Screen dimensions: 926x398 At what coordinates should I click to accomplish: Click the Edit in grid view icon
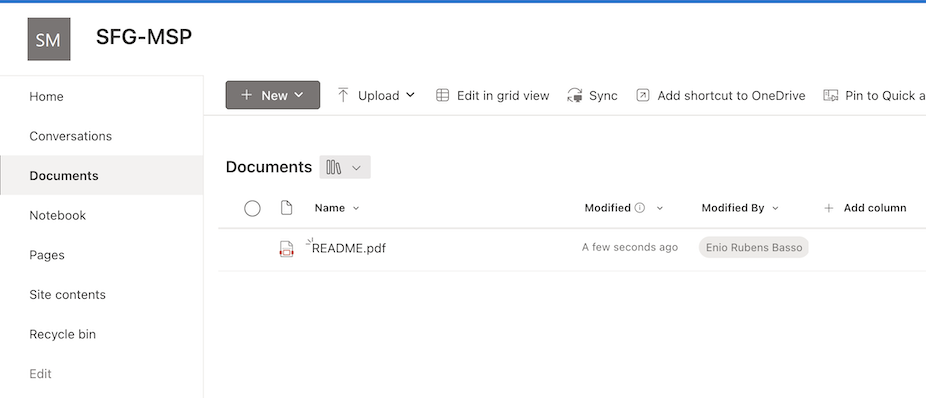[x=442, y=95]
